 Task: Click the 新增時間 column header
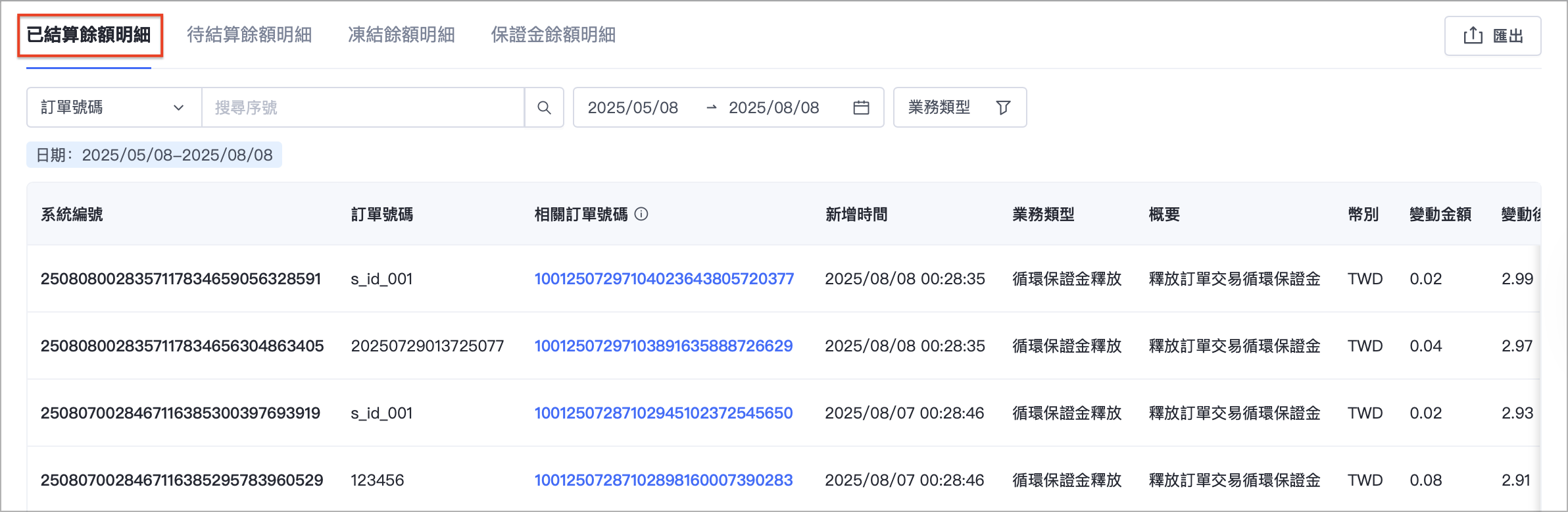(x=856, y=214)
